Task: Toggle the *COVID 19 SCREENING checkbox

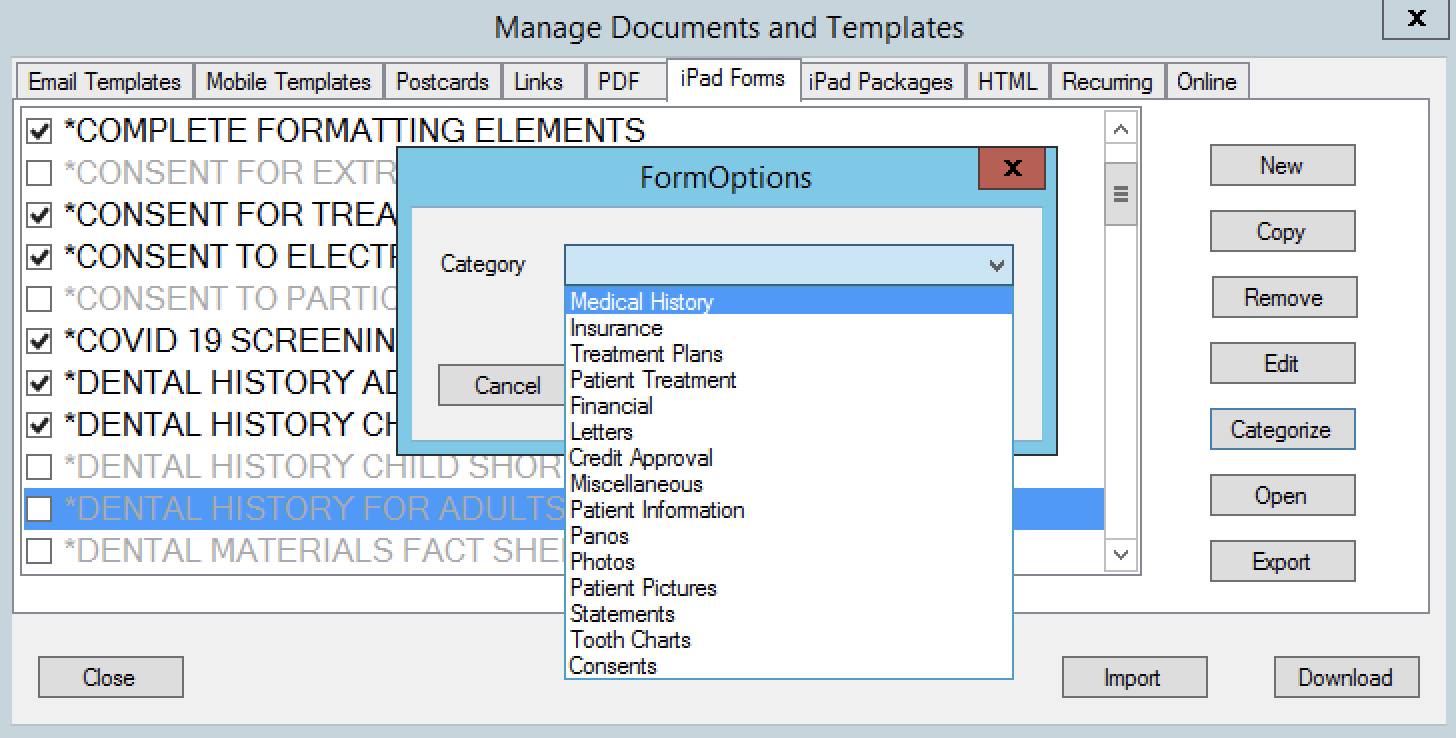Action: (x=39, y=341)
